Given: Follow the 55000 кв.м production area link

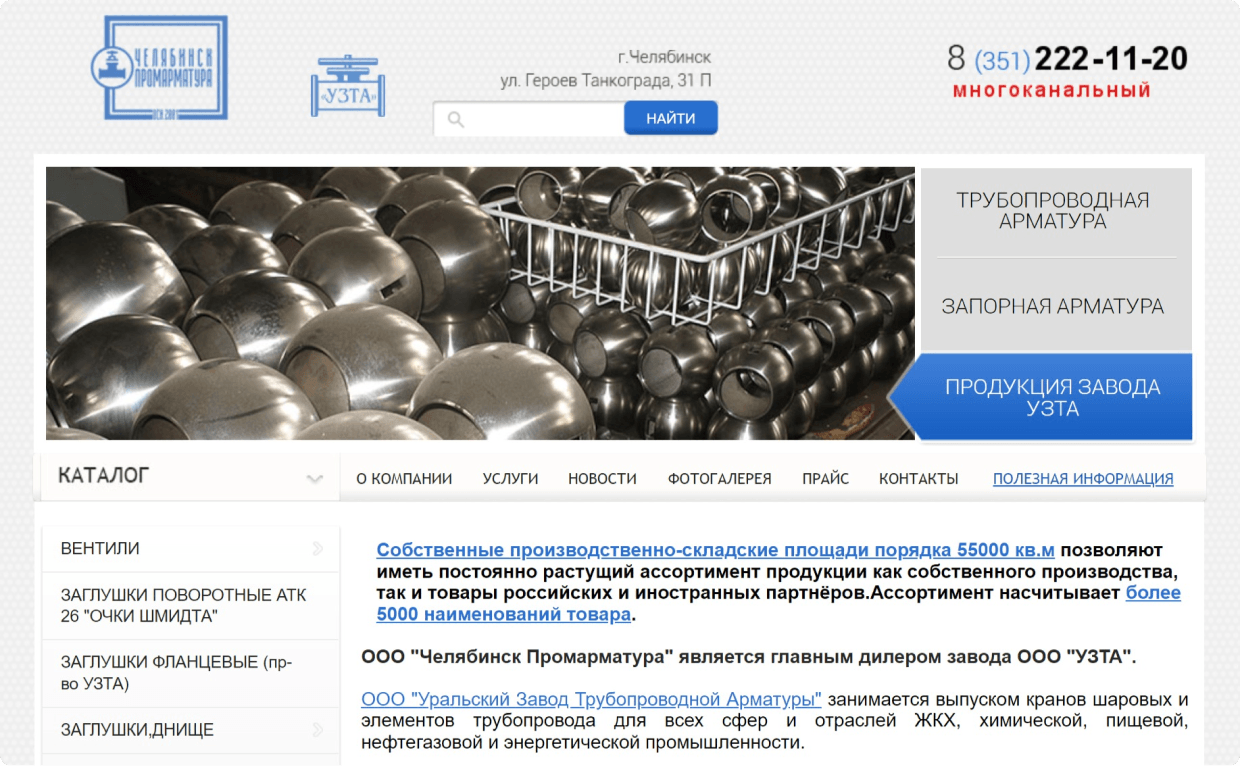Looking at the screenshot, I should pyautogui.click(x=715, y=550).
